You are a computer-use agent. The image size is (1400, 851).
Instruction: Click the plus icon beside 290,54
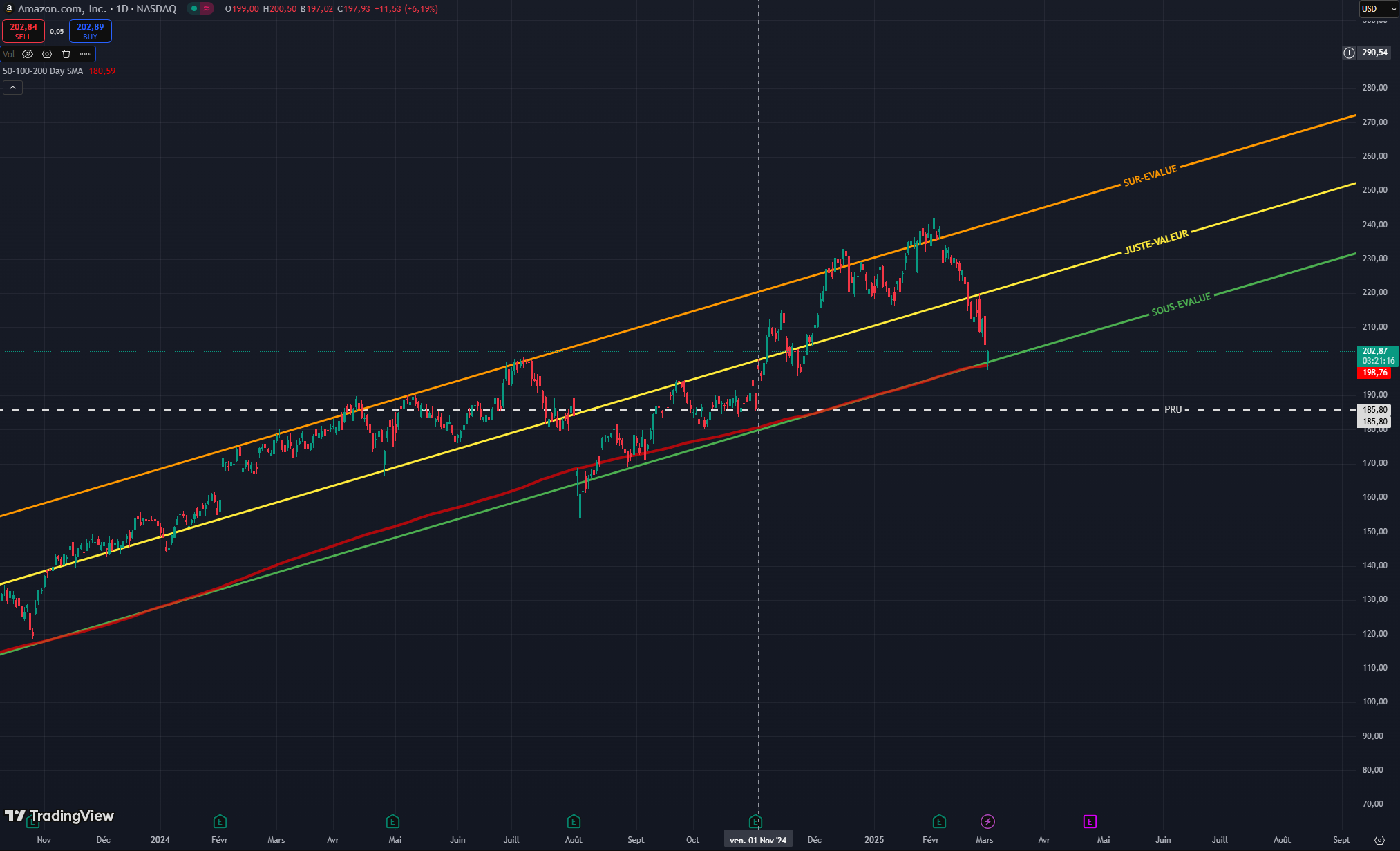(1349, 53)
